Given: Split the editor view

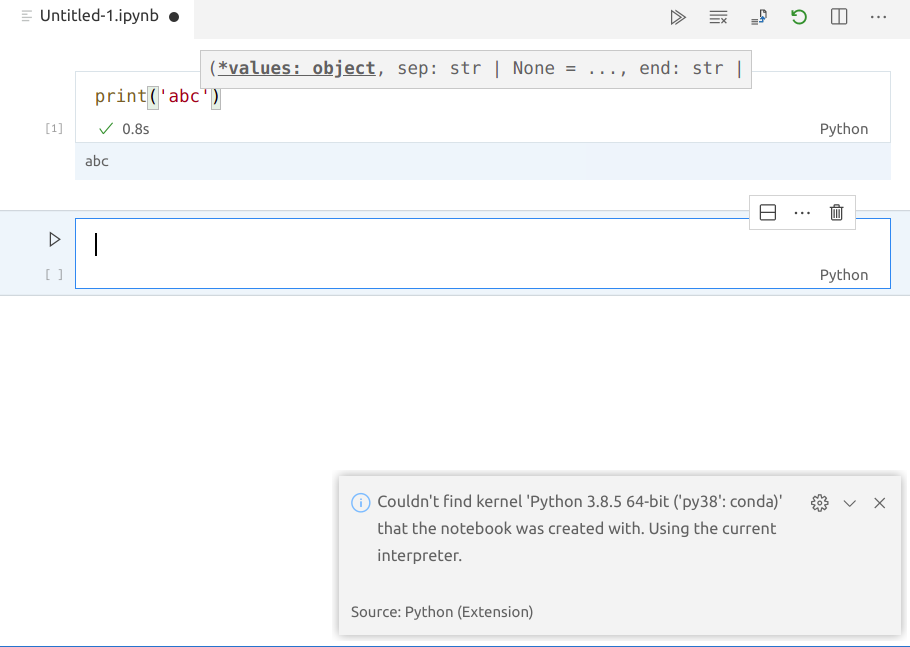Looking at the screenshot, I should (x=838, y=17).
